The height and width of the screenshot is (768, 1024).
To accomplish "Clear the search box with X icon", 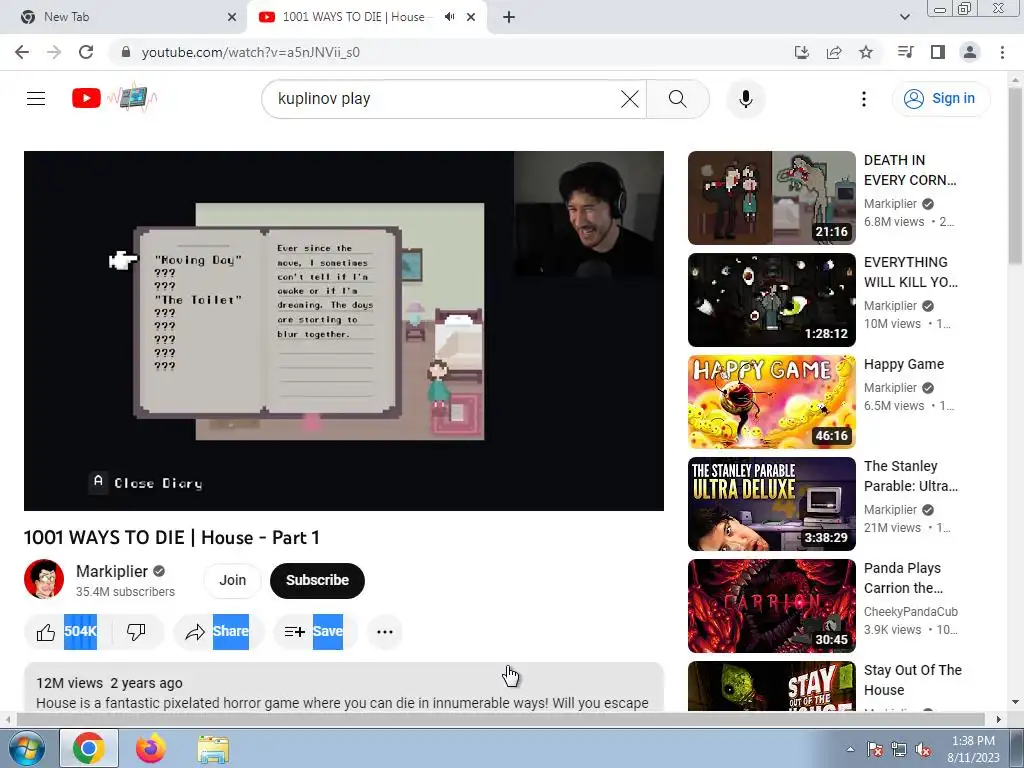I will (x=630, y=99).
